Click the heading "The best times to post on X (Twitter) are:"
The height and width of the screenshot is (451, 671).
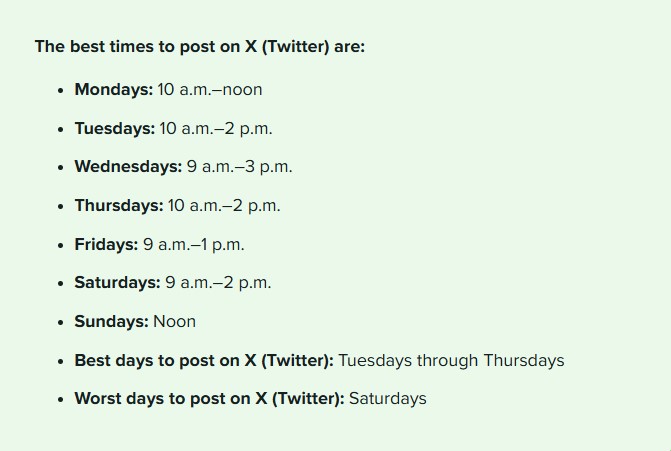coord(200,46)
